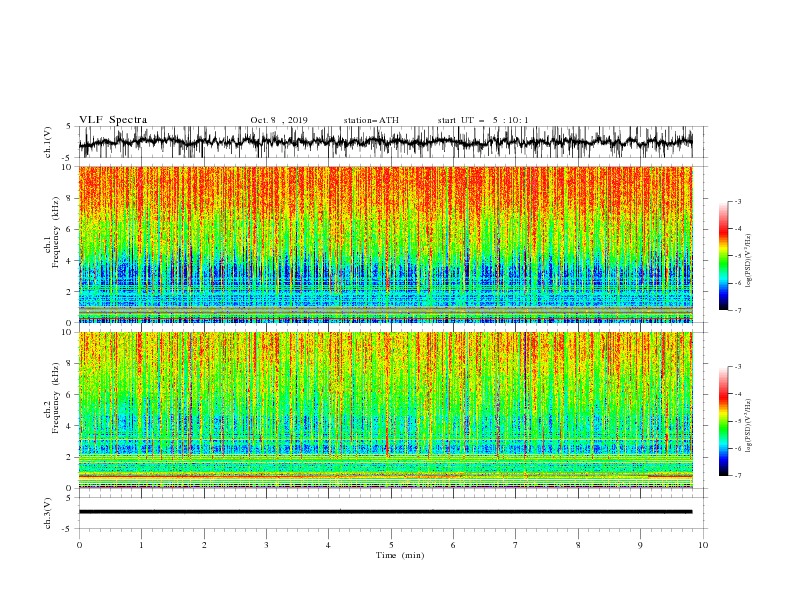This screenshot has height=612, width=792.
Task: Click the "ch.3(V)" axis label
Action: pos(48,513)
